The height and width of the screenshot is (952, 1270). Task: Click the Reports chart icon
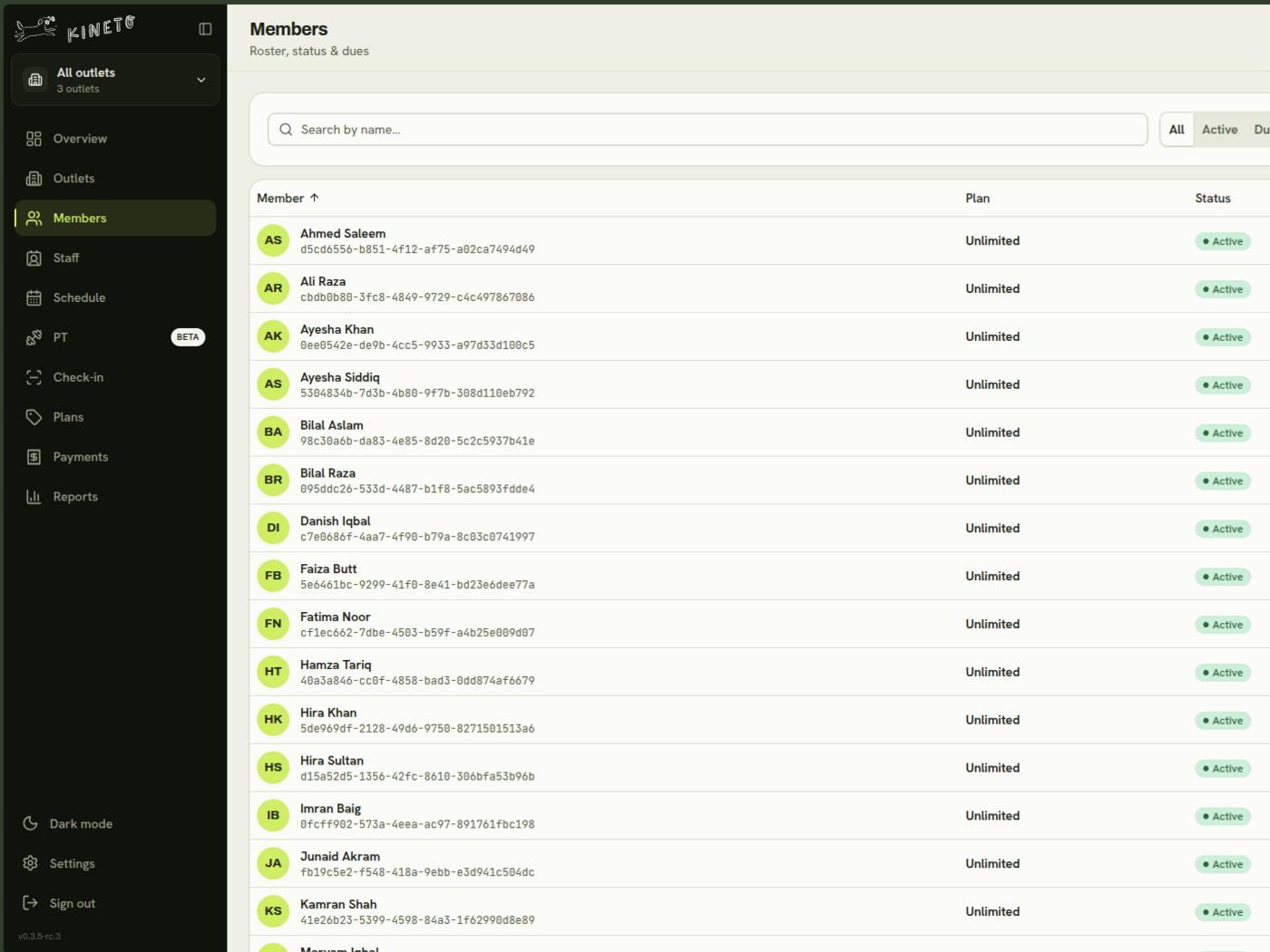pyautogui.click(x=34, y=497)
